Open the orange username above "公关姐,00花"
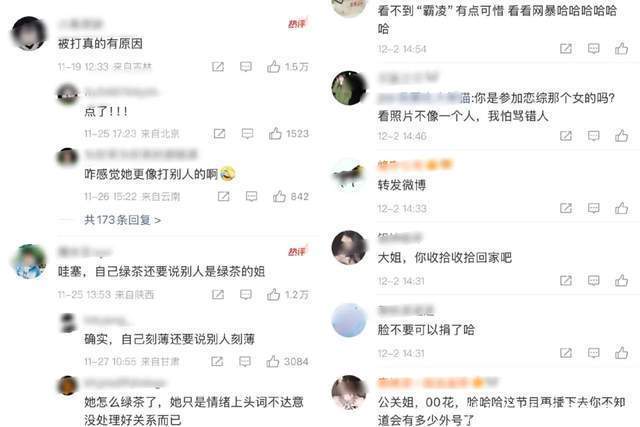The image size is (640, 427). (x=438, y=383)
